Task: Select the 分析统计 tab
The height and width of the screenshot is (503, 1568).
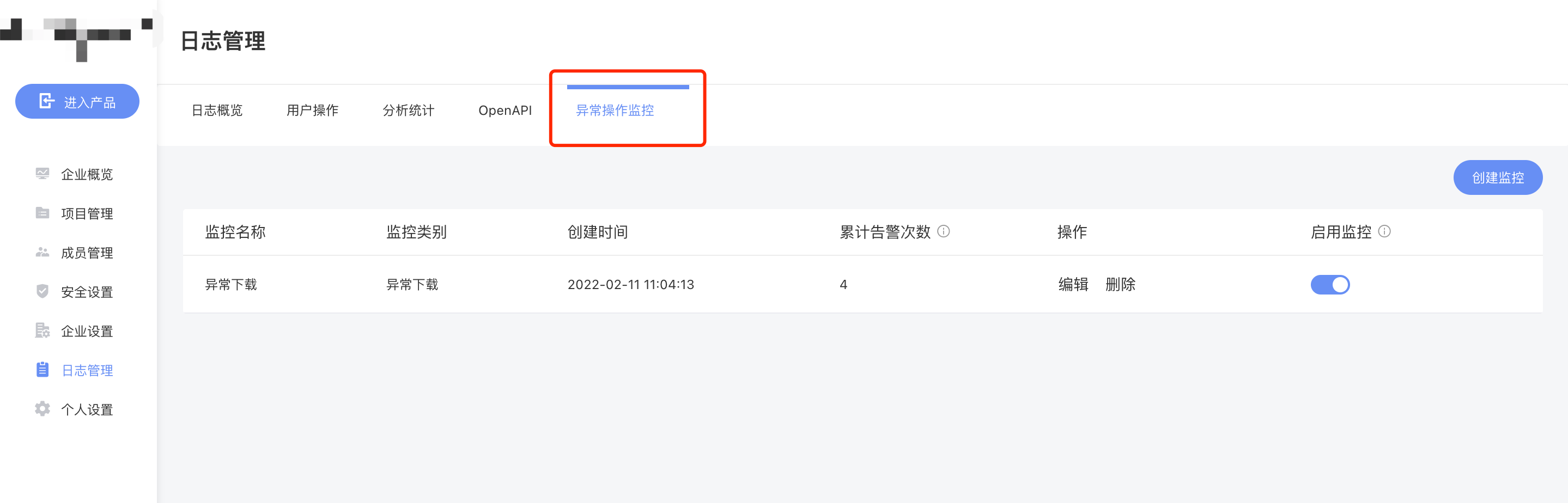Action: click(409, 110)
